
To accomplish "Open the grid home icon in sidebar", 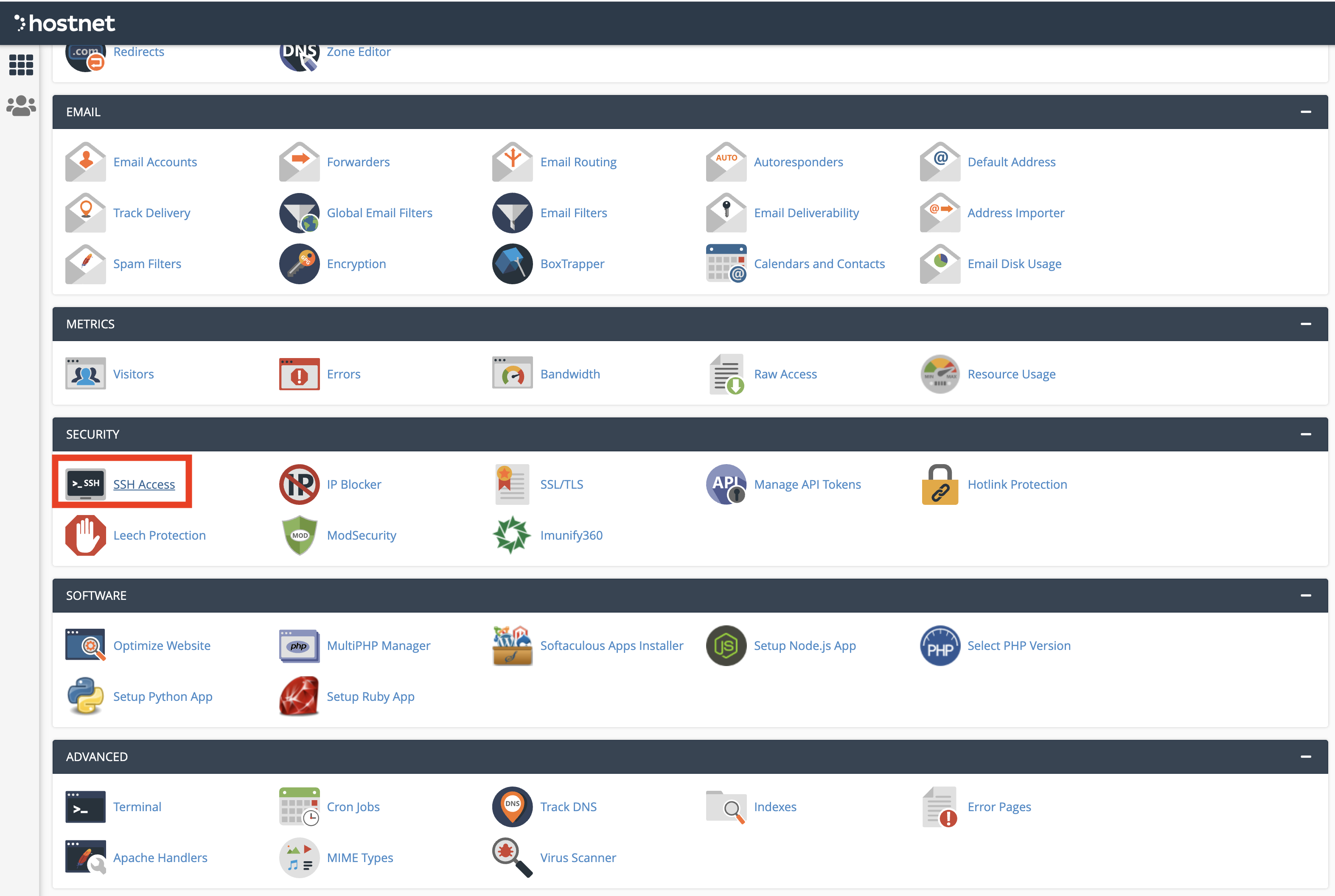I will (21, 64).
